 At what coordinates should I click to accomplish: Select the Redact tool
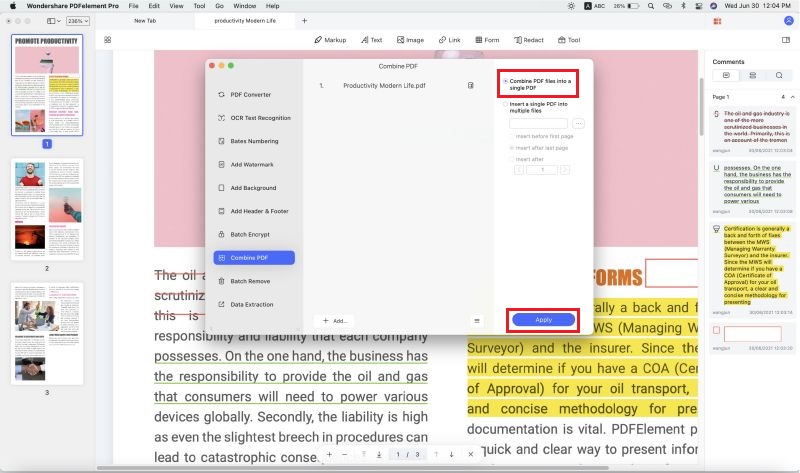(x=529, y=40)
